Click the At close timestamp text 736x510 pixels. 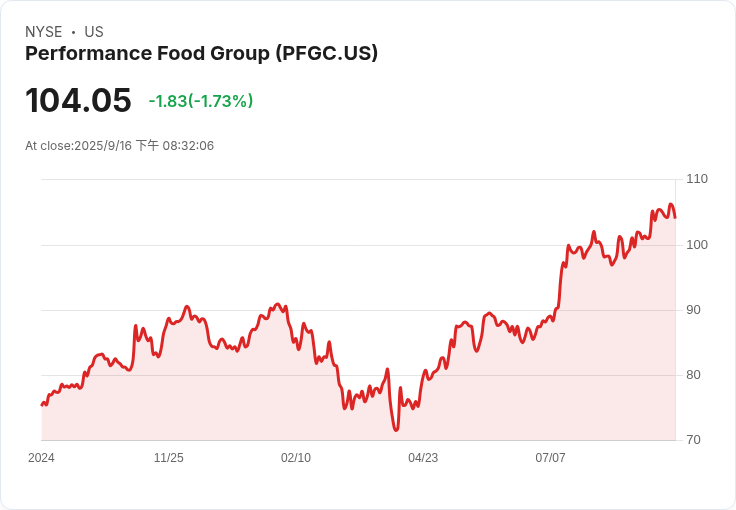point(119,146)
